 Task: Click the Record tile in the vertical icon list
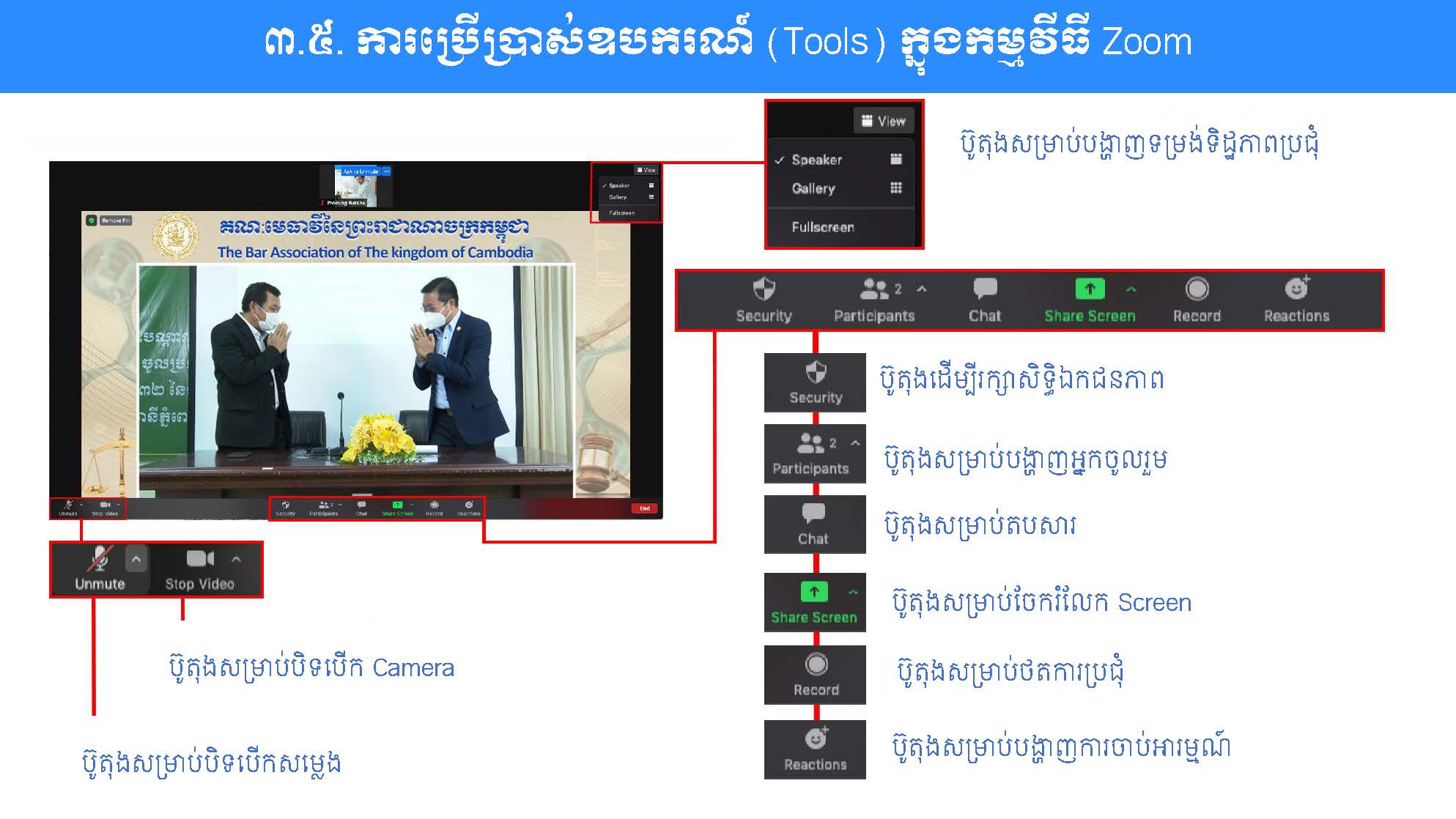click(x=815, y=675)
